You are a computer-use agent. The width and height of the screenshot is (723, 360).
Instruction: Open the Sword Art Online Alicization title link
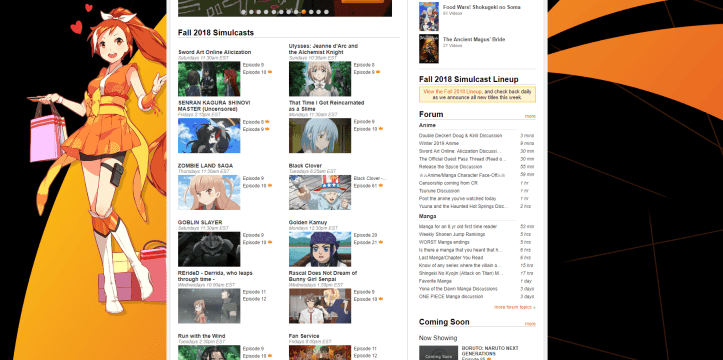(x=214, y=52)
